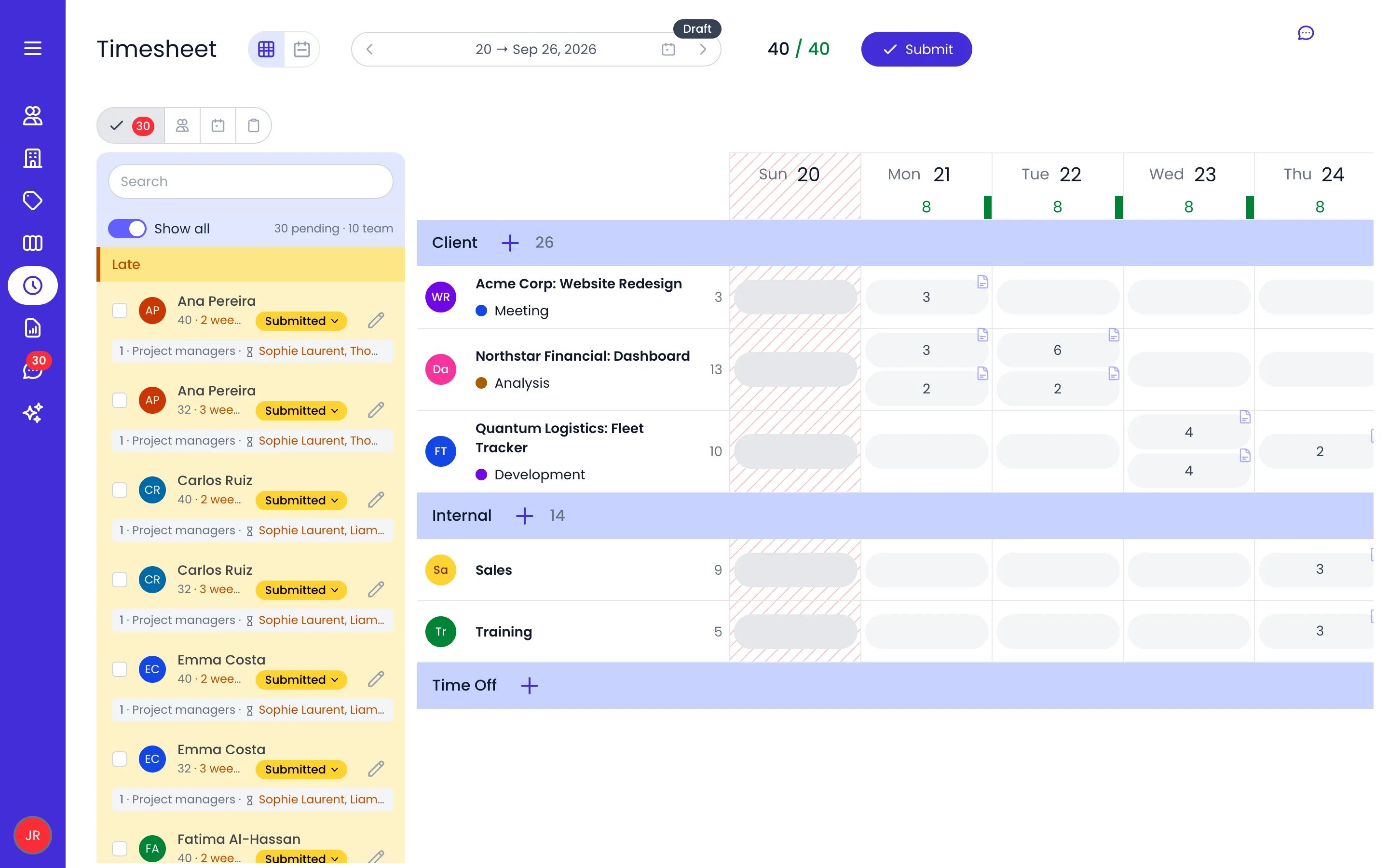Select the approvals tab with 30 badge
This screenshot has height=868, width=1389.
[x=131, y=125]
